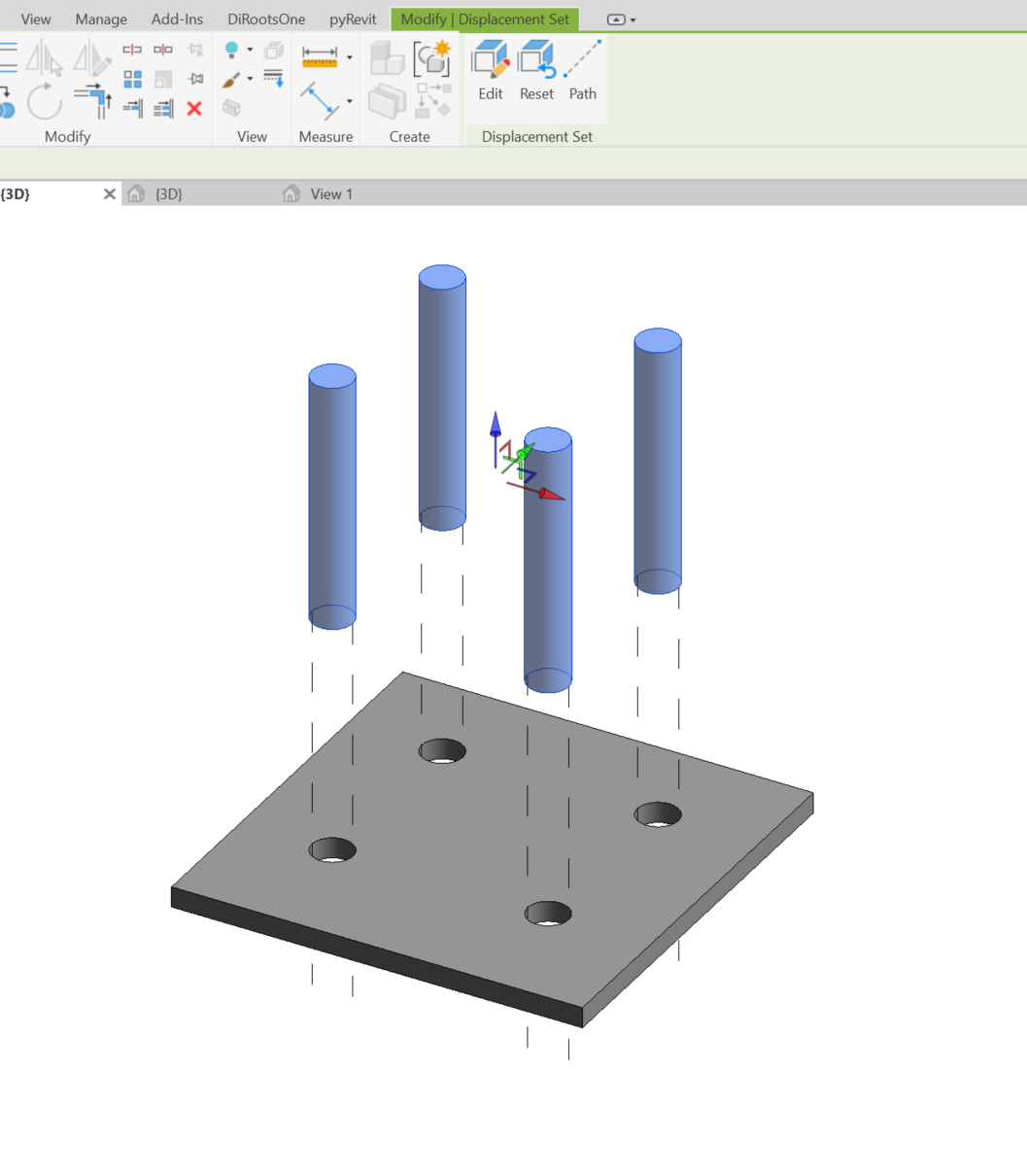Click the red X Delete tool
The image size is (1027, 1176).
point(193,108)
